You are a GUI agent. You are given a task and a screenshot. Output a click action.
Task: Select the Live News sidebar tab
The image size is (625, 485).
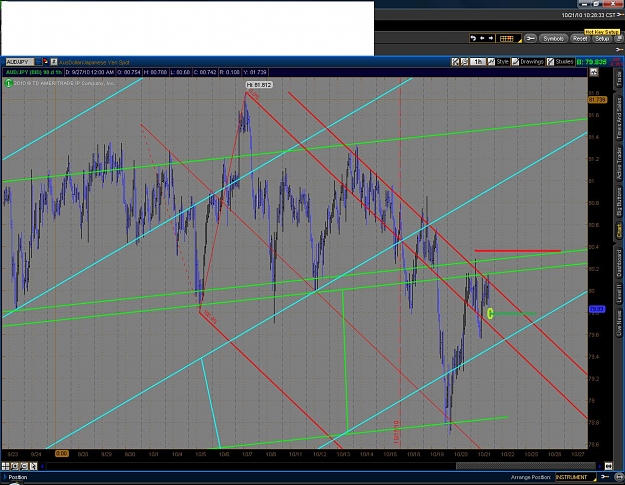(x=619, y=322)
